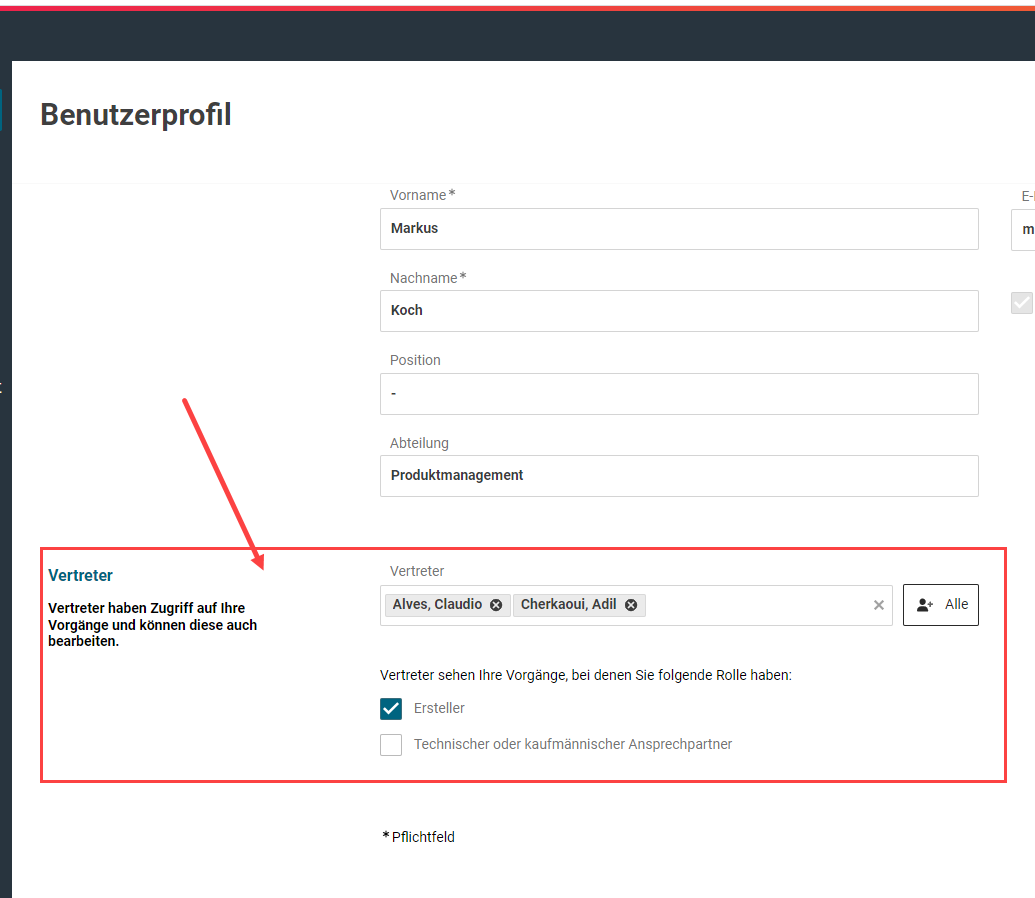Screen dimensions: 1035x898
Task: Enable Technischer oder kaufmännischer Ansprechpartner checkbox
Action: [391, 745]
